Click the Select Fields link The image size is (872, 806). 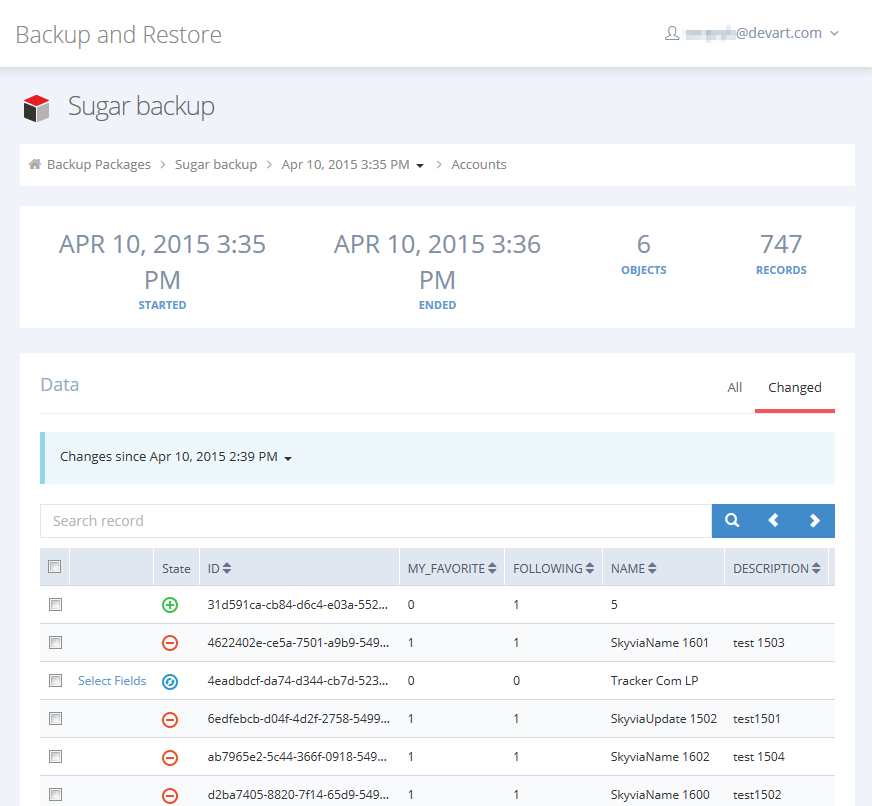[x=112, y=681]
